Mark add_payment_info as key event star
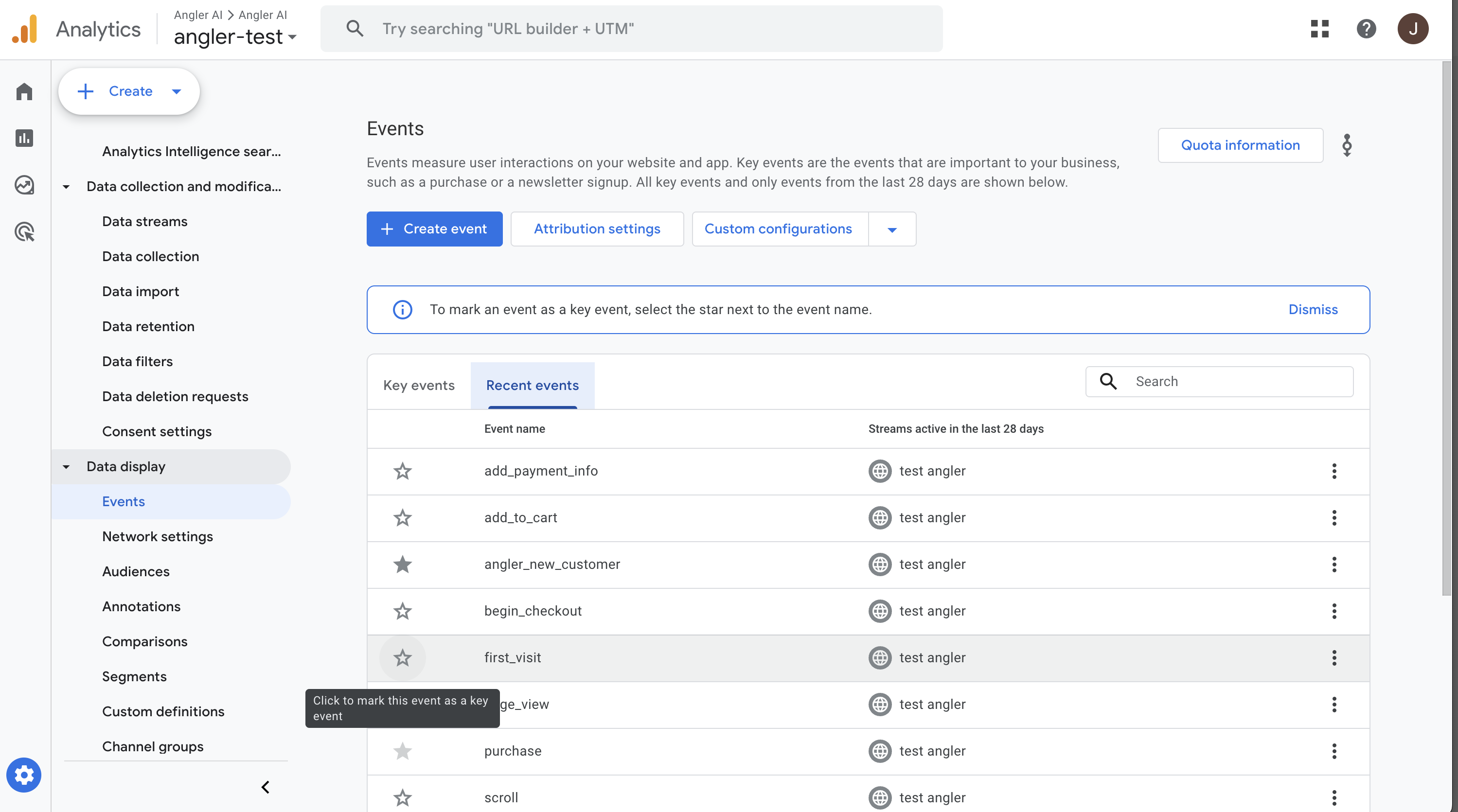This screenshot has height=812, width=1458. [402, 471]
